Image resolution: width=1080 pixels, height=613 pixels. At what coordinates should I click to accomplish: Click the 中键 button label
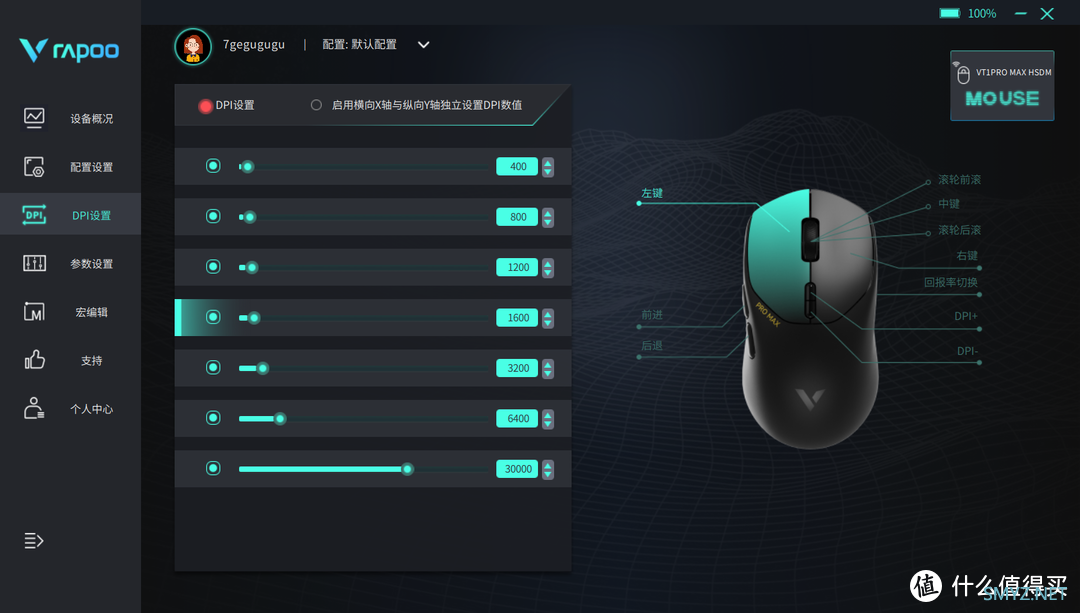point(949,204)
